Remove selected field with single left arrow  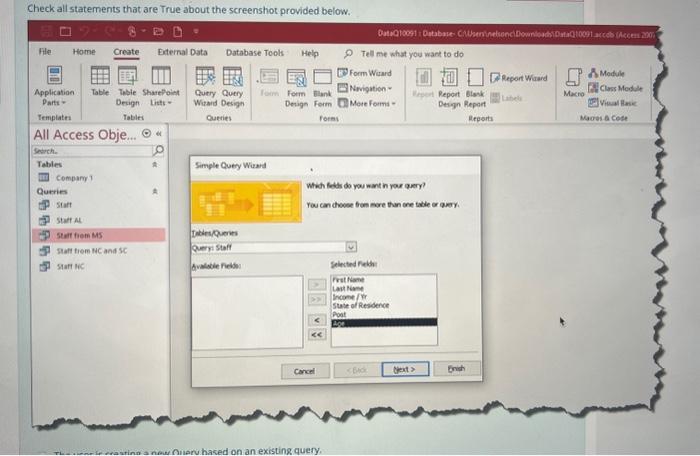pos(317,320)
